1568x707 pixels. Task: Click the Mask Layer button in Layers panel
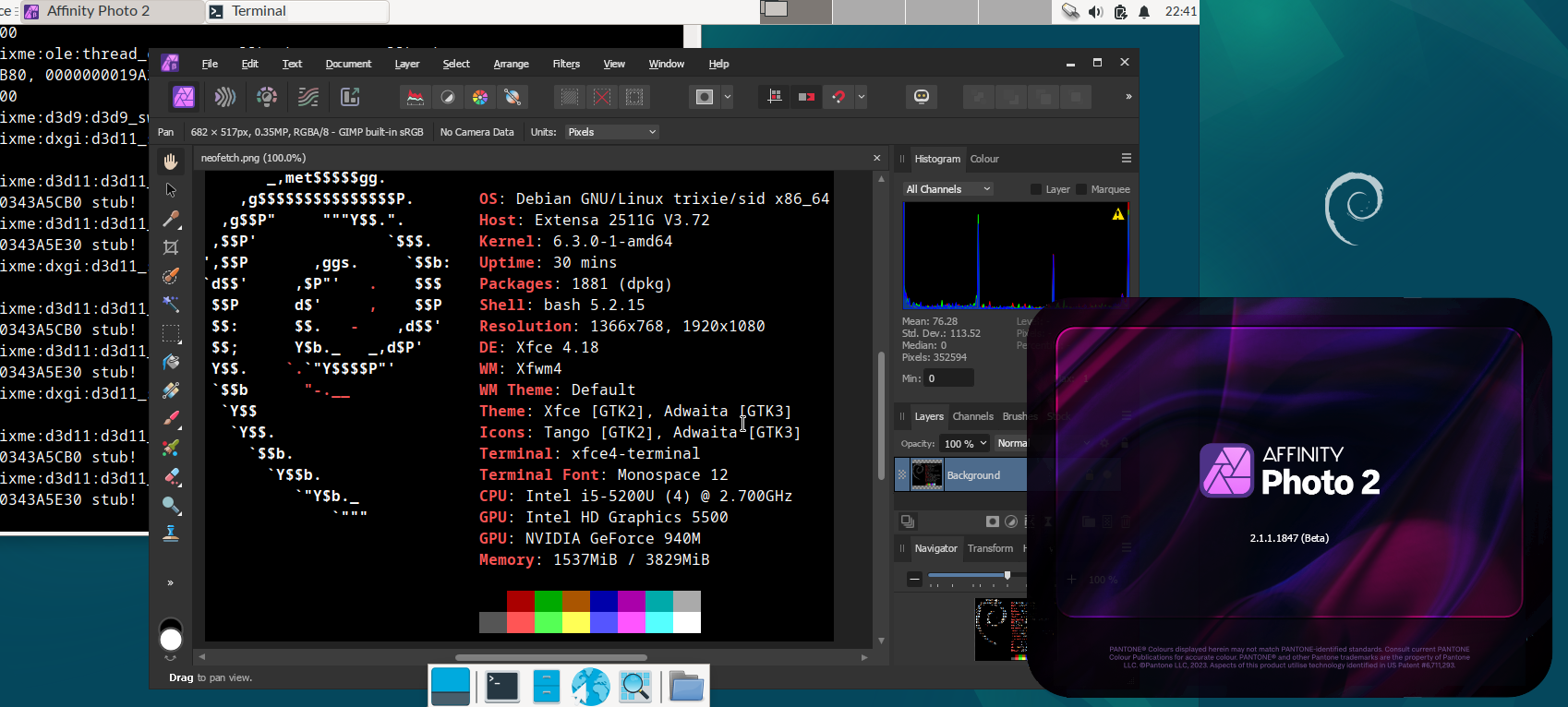(x=993, y=521)
